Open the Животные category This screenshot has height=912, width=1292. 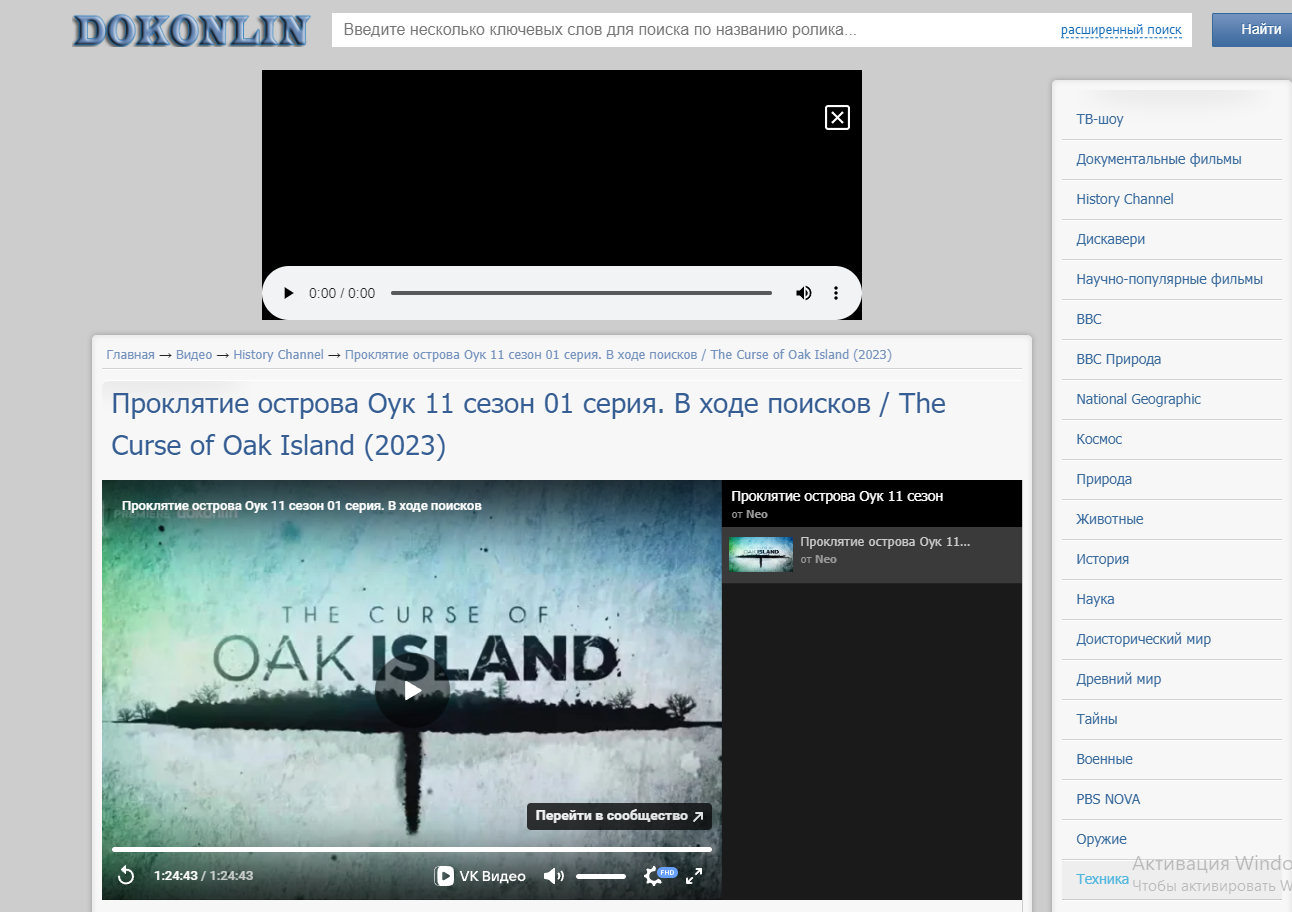coord(1110,519)
